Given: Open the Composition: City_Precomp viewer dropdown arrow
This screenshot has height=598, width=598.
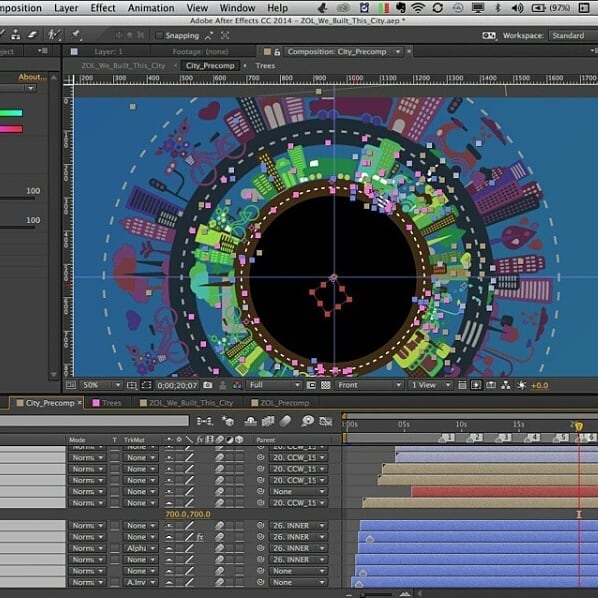Looking at the screenshot, I should [x=398, y=52].
